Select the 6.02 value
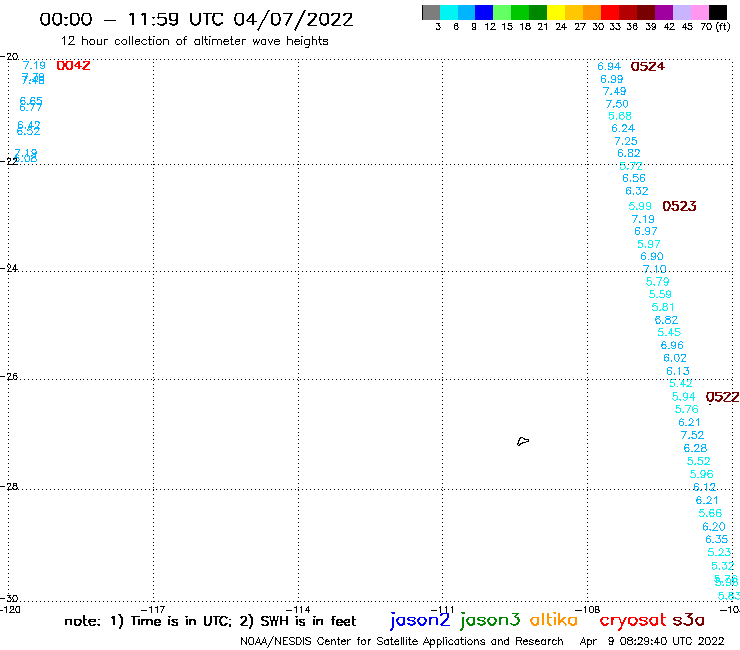The image size is (740, 650). [675, 358]
